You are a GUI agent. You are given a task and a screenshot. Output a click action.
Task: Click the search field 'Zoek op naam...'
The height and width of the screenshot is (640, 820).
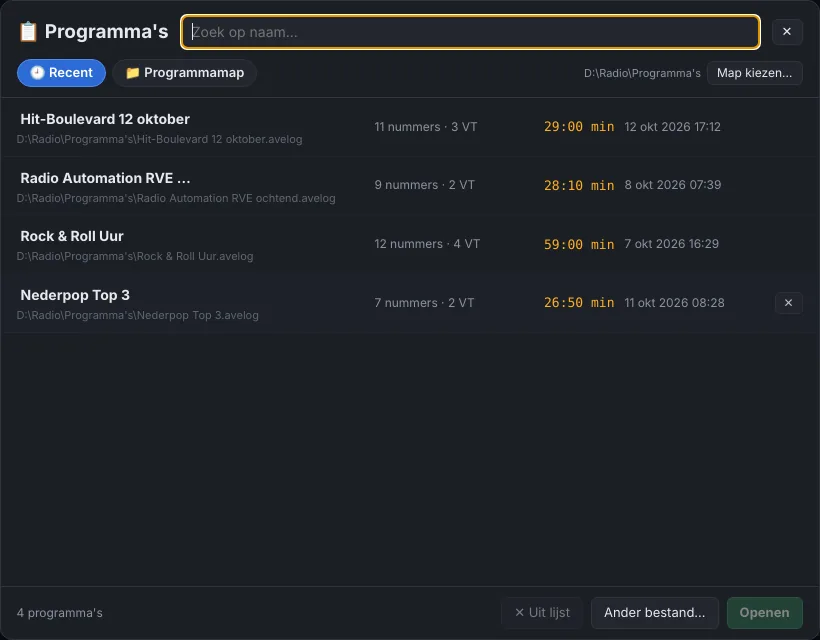[470, 32]
